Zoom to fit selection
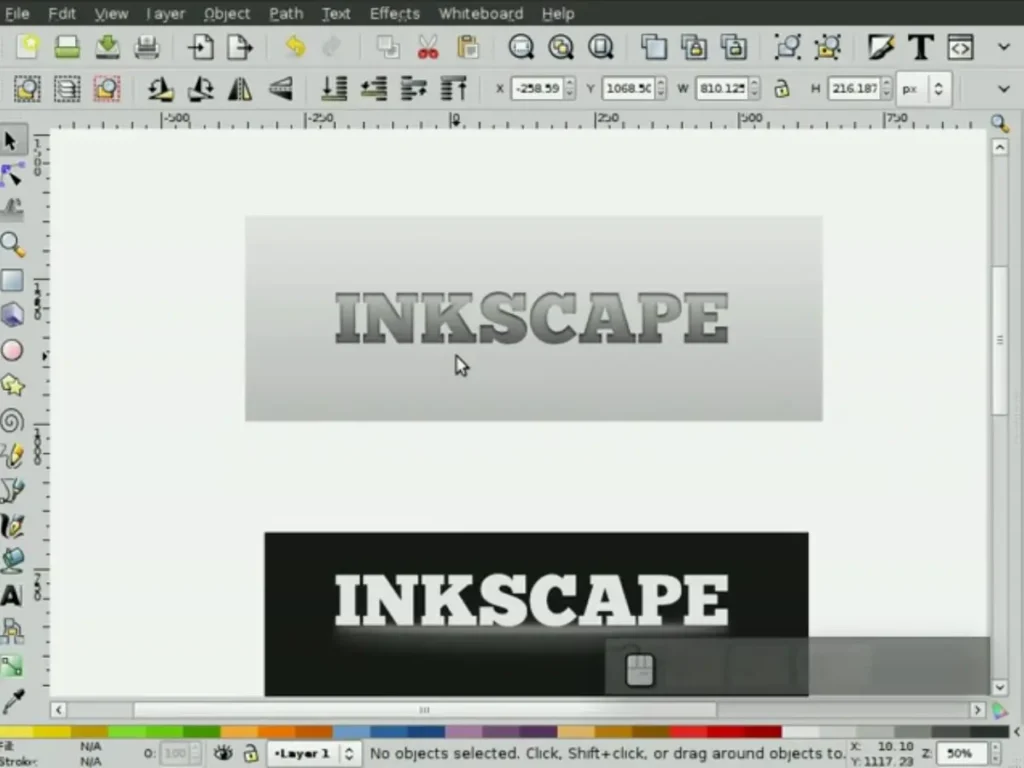This screenshot has width=1024, height=768. coord(521,47)
